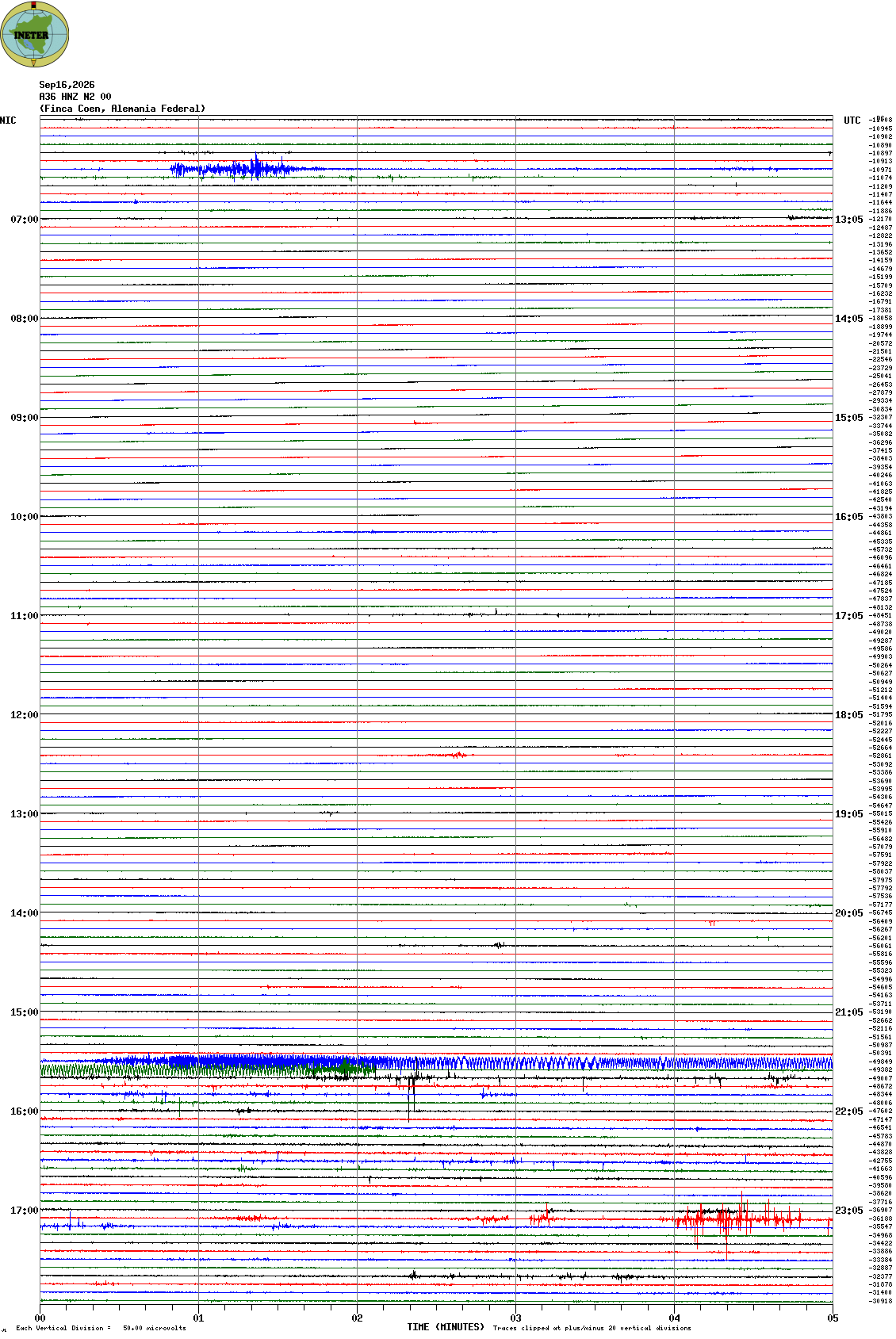Select the Sep16,2026 date label
Screen dimensions: 896x1339
pyautogui.click(x=67, y=85)
